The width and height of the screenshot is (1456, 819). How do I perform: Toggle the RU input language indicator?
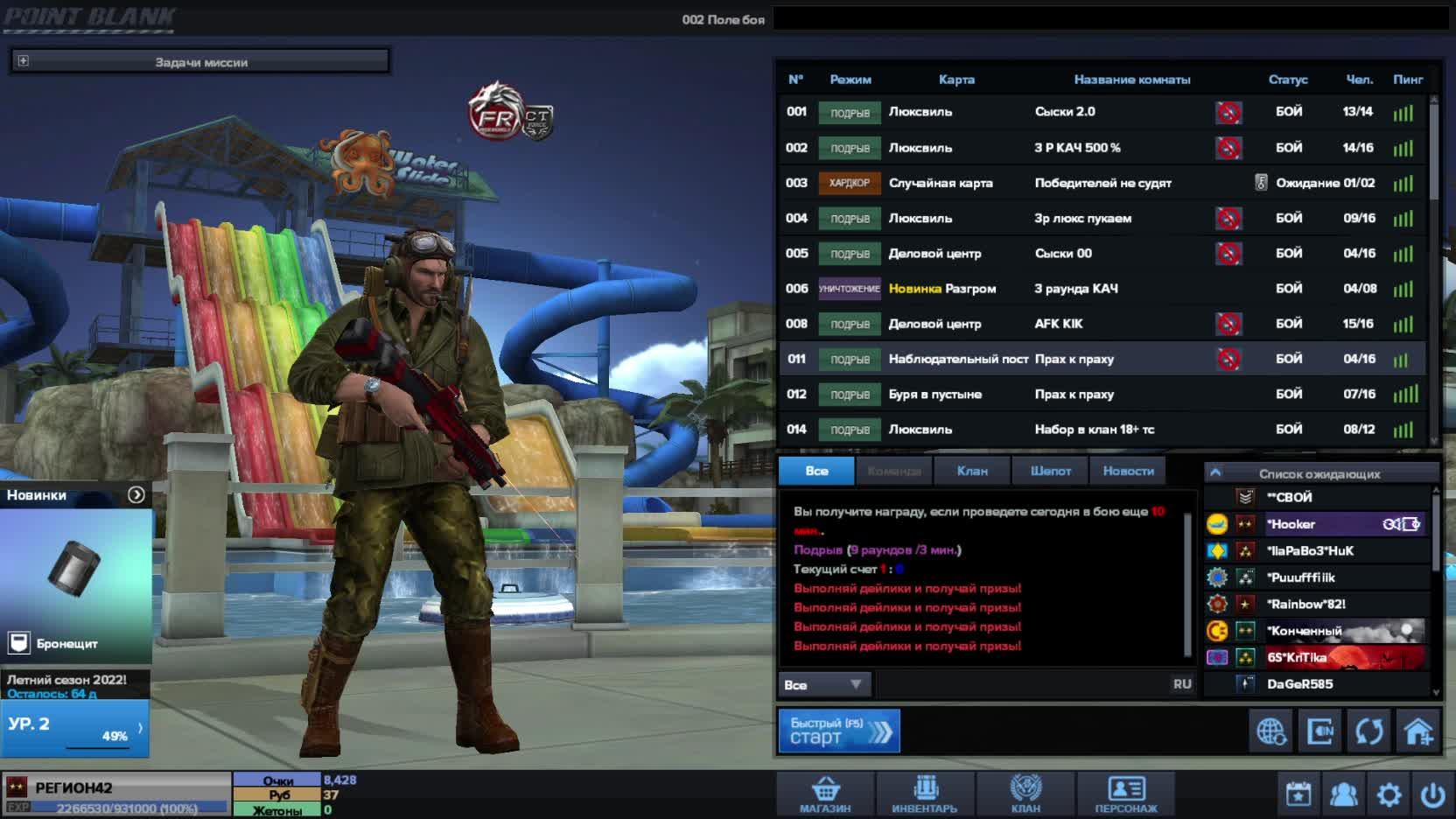point(1182,684)
